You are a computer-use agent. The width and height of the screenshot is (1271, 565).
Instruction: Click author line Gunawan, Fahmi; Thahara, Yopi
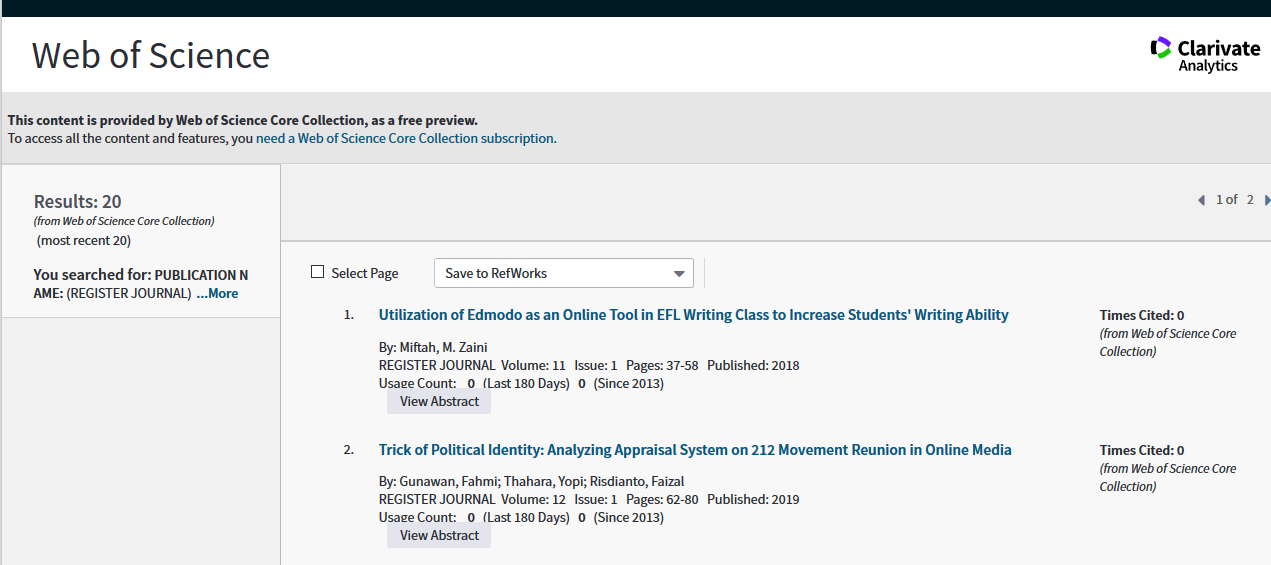pyautogui.click(x=531, y=481)
